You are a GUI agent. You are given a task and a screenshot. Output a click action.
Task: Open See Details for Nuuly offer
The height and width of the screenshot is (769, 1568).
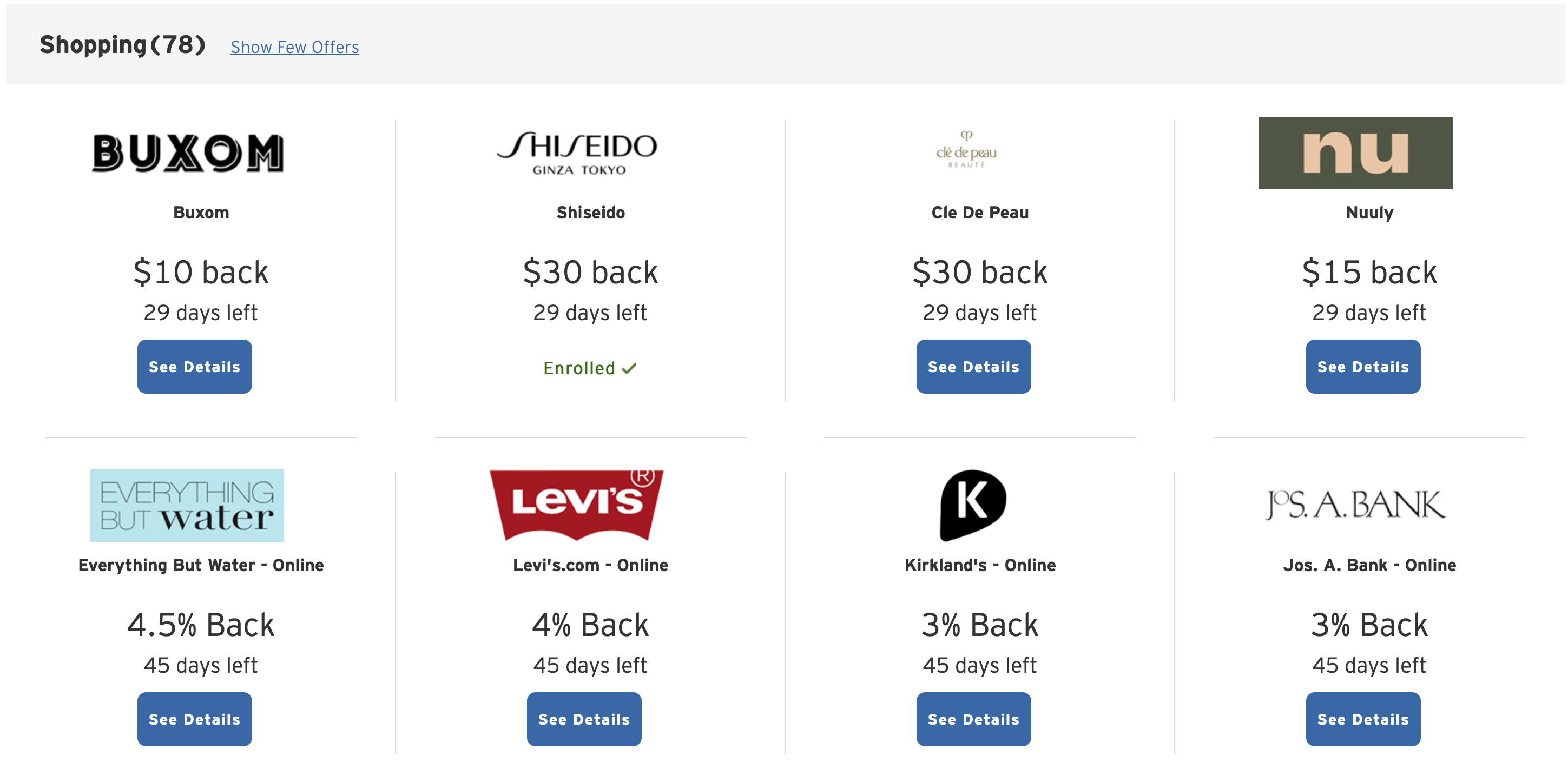point(1363,366)
